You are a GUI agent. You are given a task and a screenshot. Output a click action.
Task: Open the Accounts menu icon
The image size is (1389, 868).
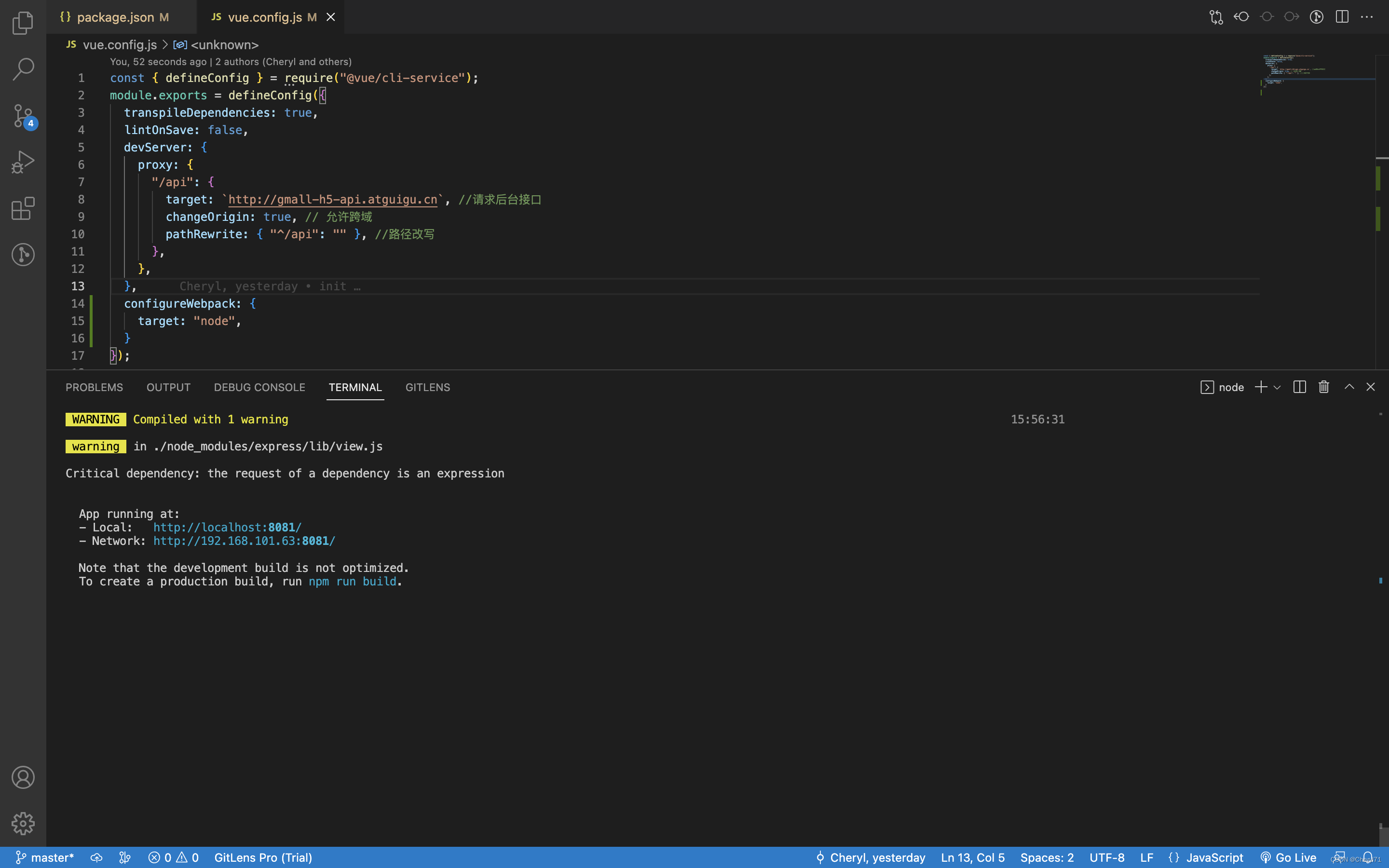point(23,777)
